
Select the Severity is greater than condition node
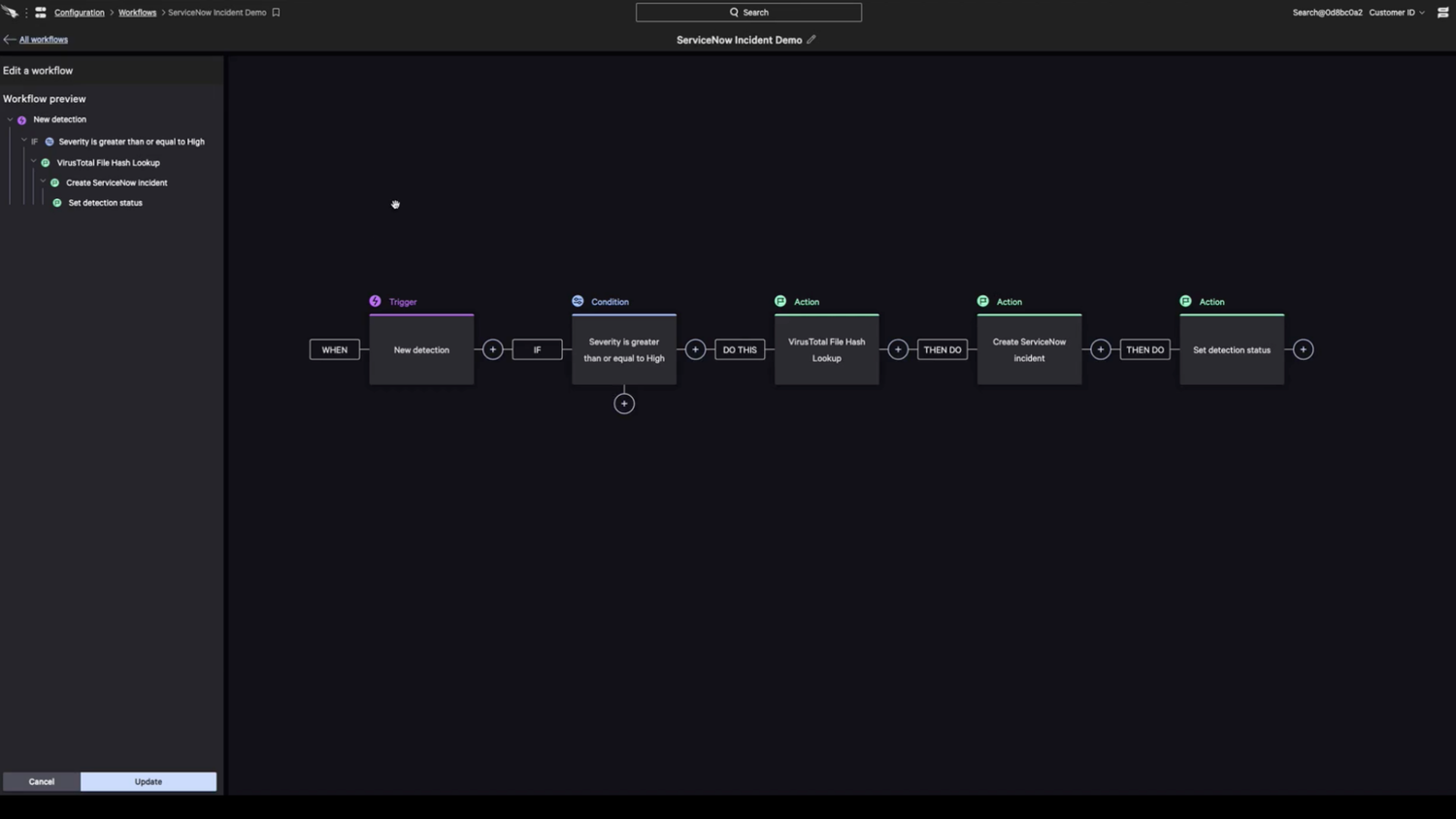coord(624,349)
